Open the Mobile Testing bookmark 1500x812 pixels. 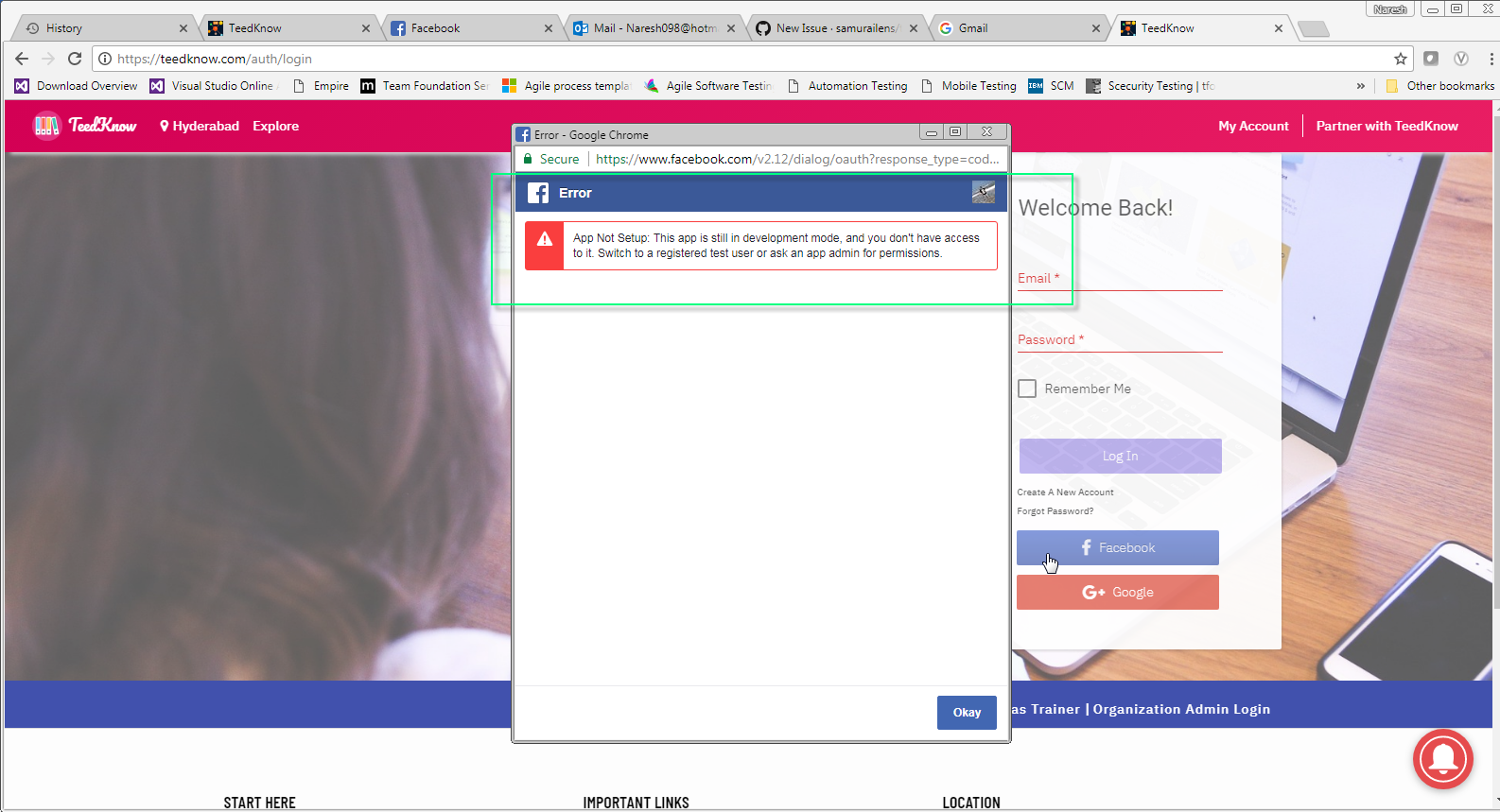[x=968, y=86]
